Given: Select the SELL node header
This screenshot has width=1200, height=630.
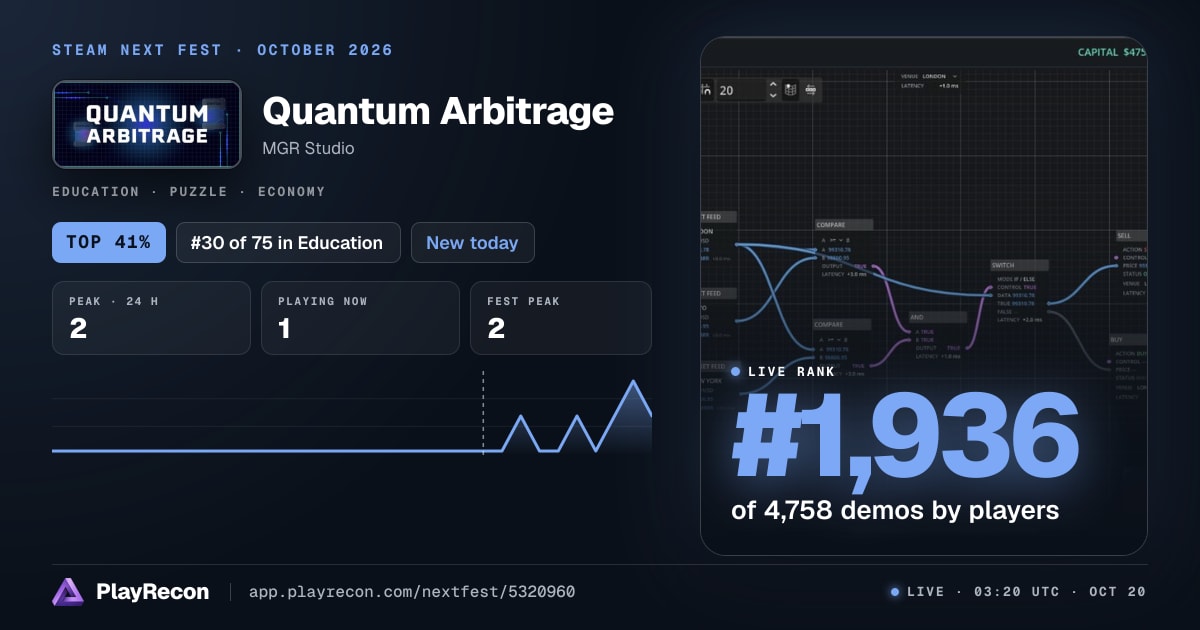Looking at the screenshot, I should click(1131, 236).
